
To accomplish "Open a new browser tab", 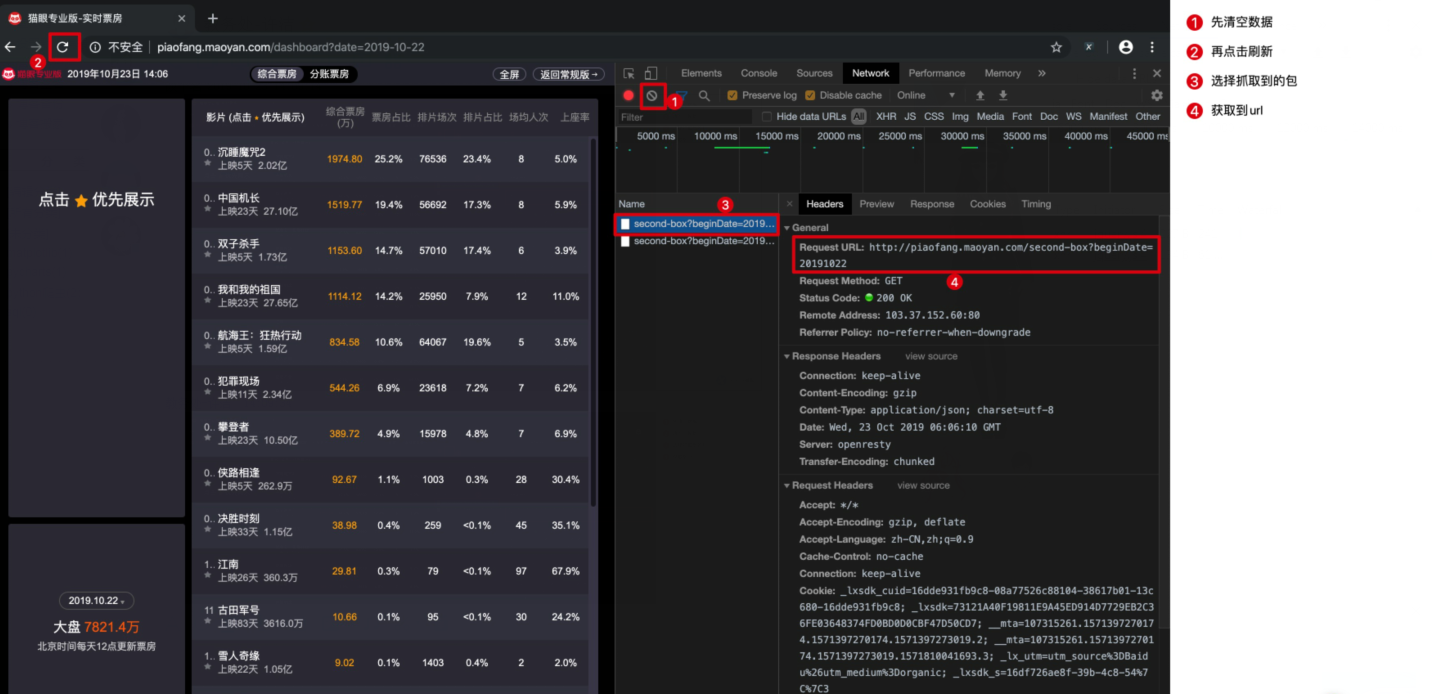I will point(213,18).
